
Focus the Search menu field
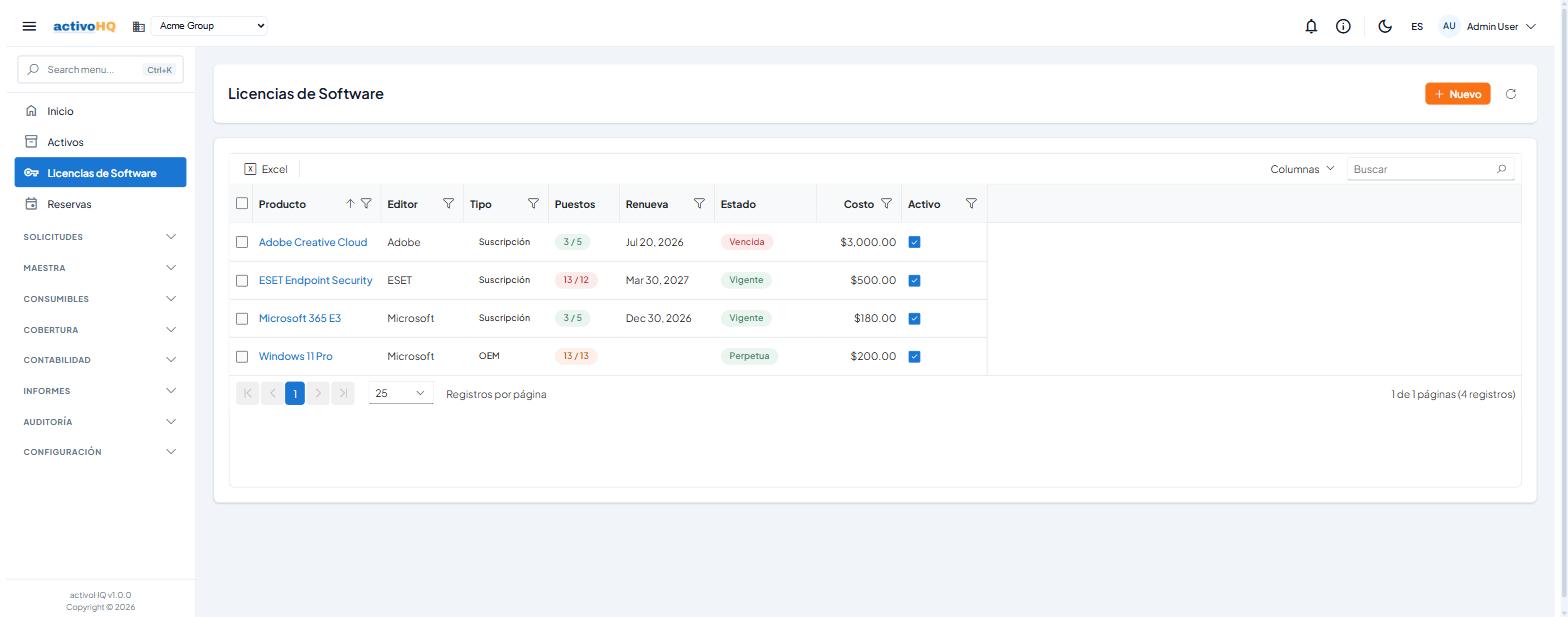[100, 70]
